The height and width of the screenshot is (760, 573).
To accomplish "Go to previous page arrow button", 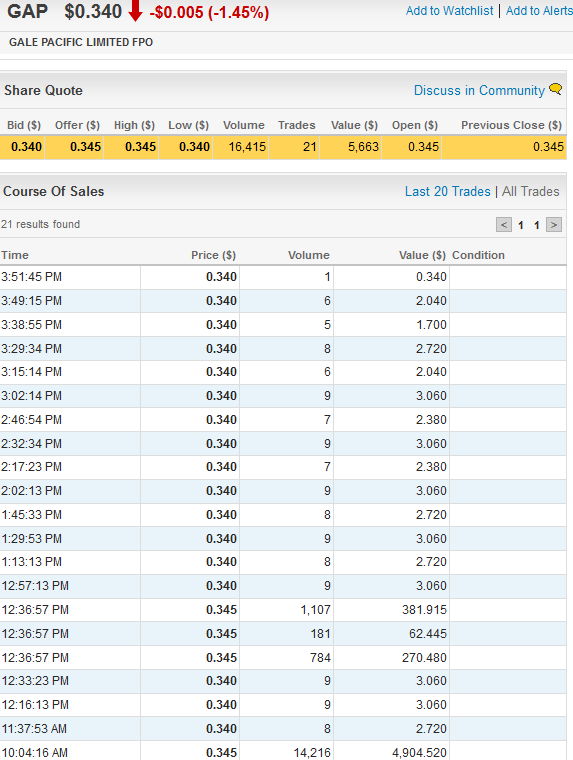I will click(504, 225).
